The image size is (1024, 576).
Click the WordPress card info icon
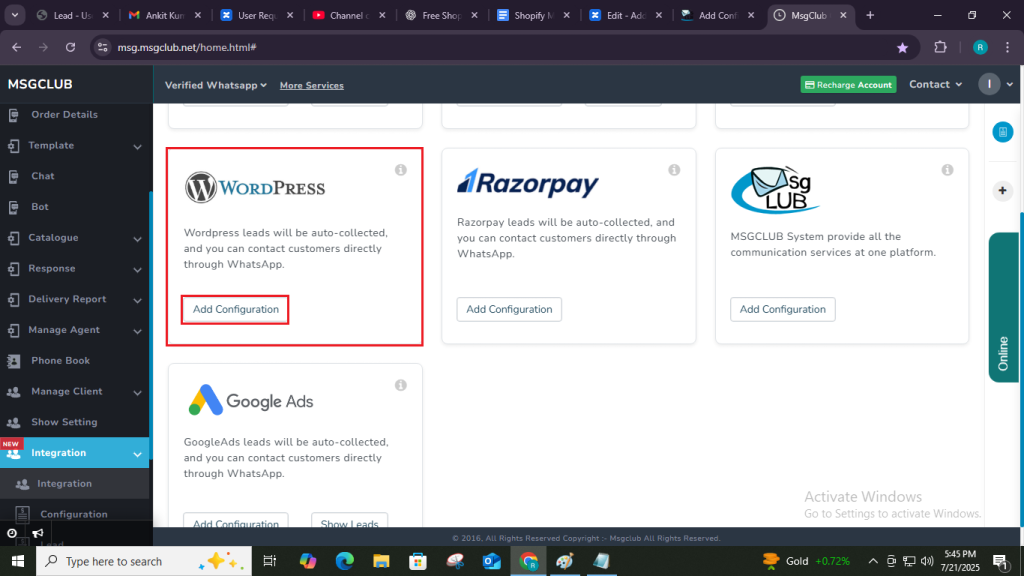[400, 170]
